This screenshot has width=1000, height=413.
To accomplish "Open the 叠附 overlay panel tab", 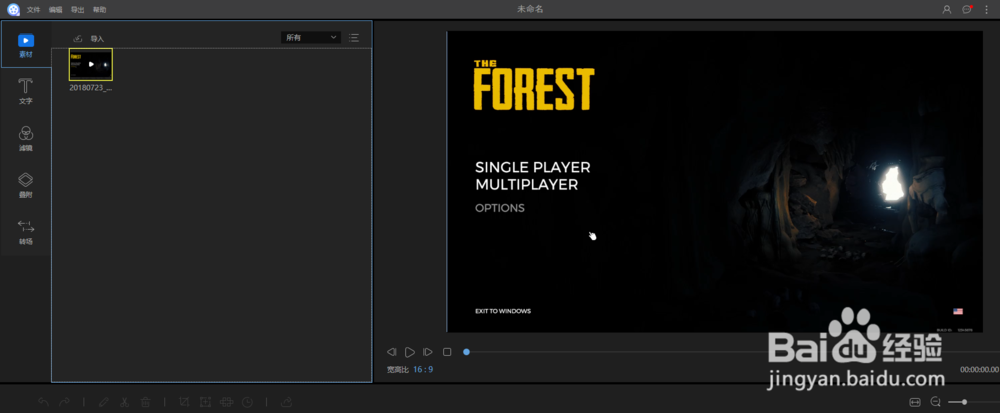I will point(26,185).
